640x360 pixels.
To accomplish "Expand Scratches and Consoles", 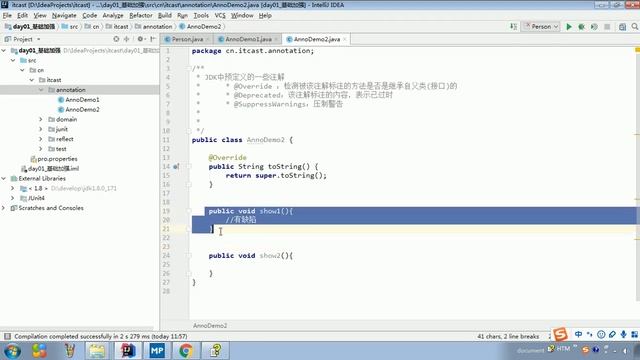I will click(4, 208).
